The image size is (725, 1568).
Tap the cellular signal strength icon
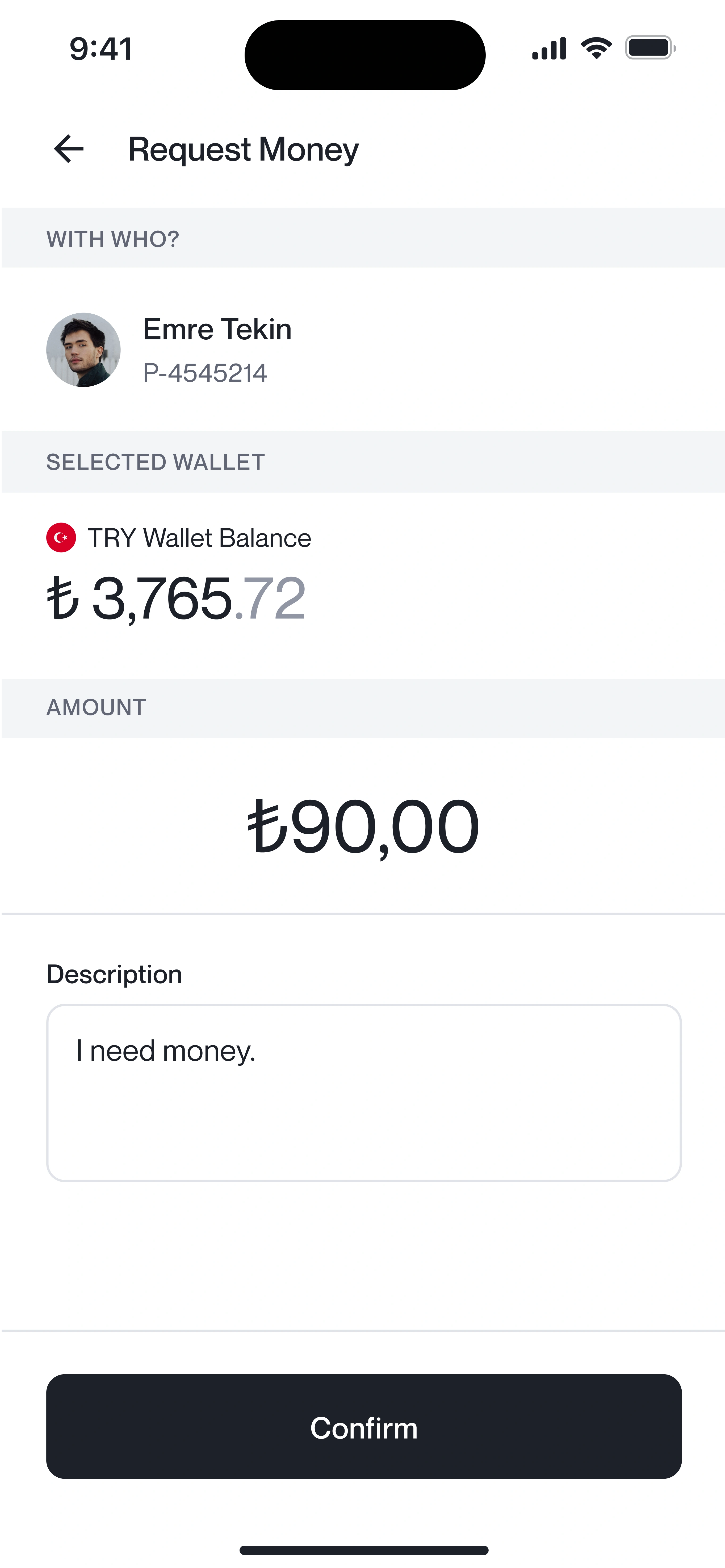click(x=548, y=49)
